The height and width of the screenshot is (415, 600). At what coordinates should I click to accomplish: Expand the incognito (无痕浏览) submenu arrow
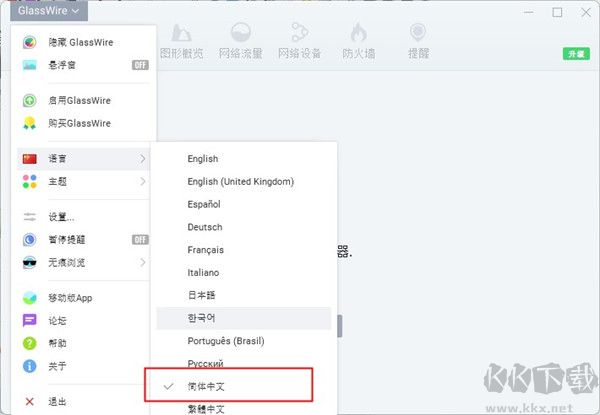pos(143,262)
